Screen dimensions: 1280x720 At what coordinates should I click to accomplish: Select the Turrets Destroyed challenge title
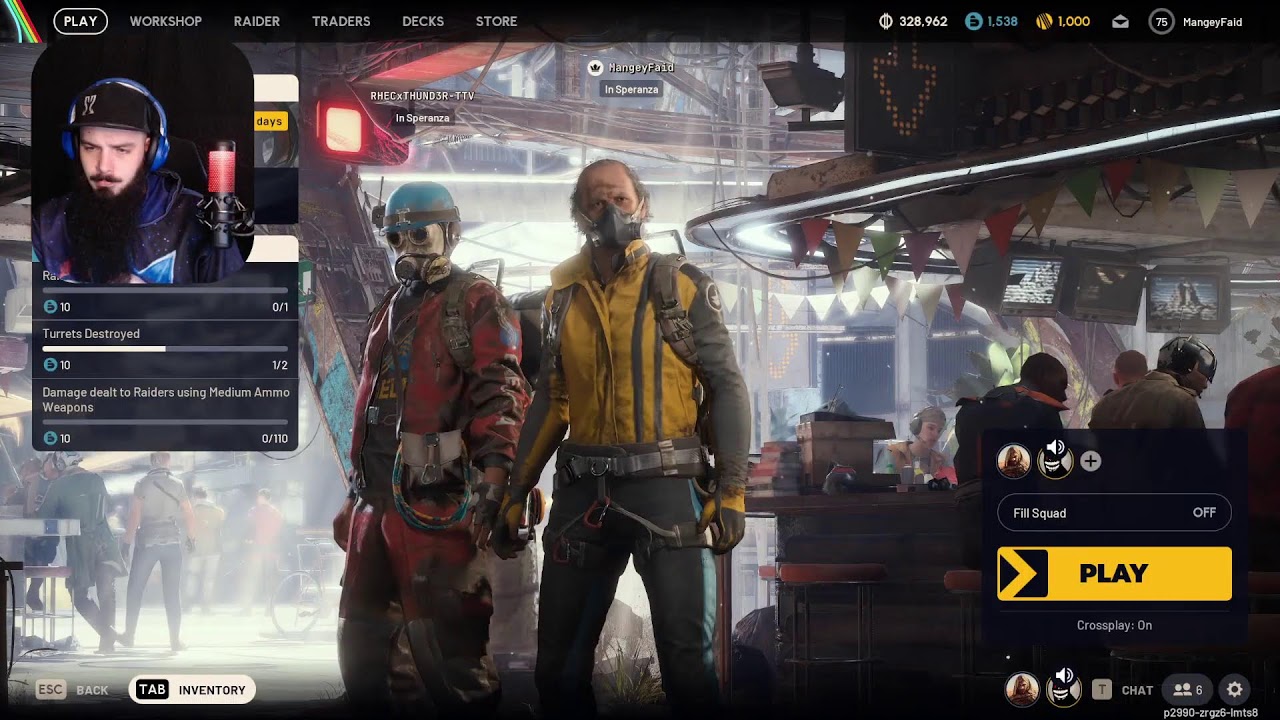(91, 334)
